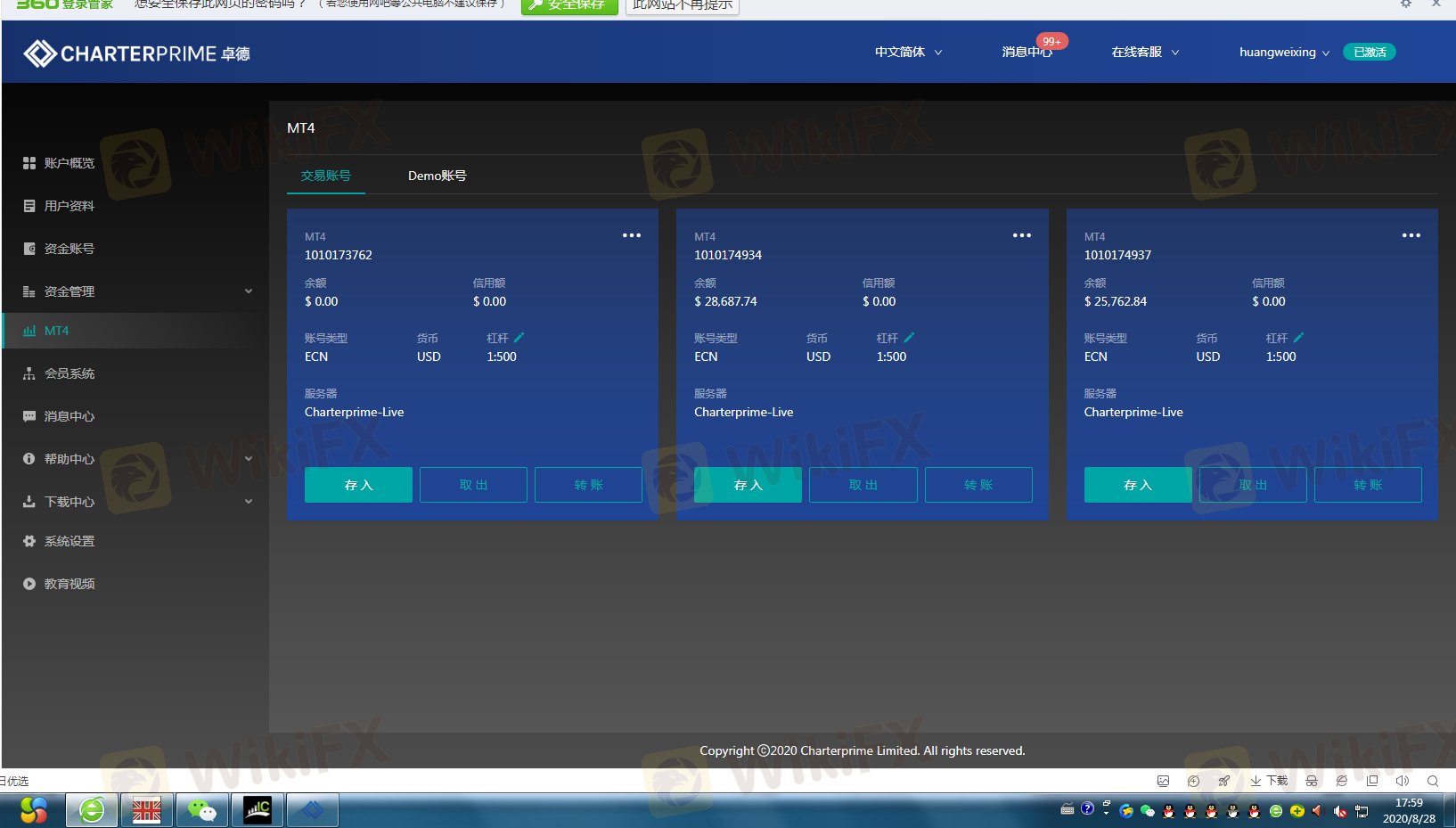
Task: Open the huangweixing user dropdown
Action: pyautogui.click(x=1283, y=53)
